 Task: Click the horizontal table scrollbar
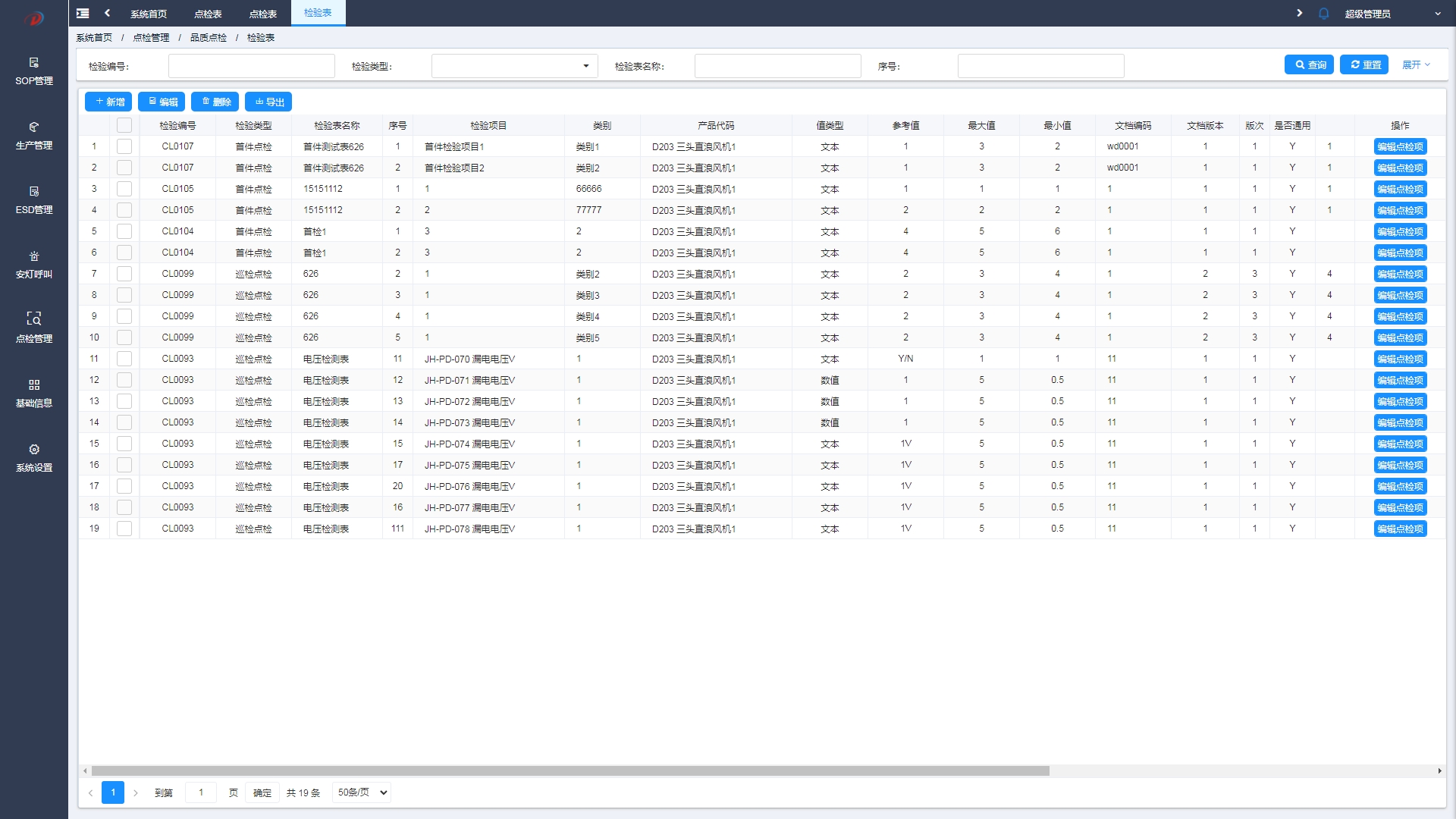click(569, 770)
